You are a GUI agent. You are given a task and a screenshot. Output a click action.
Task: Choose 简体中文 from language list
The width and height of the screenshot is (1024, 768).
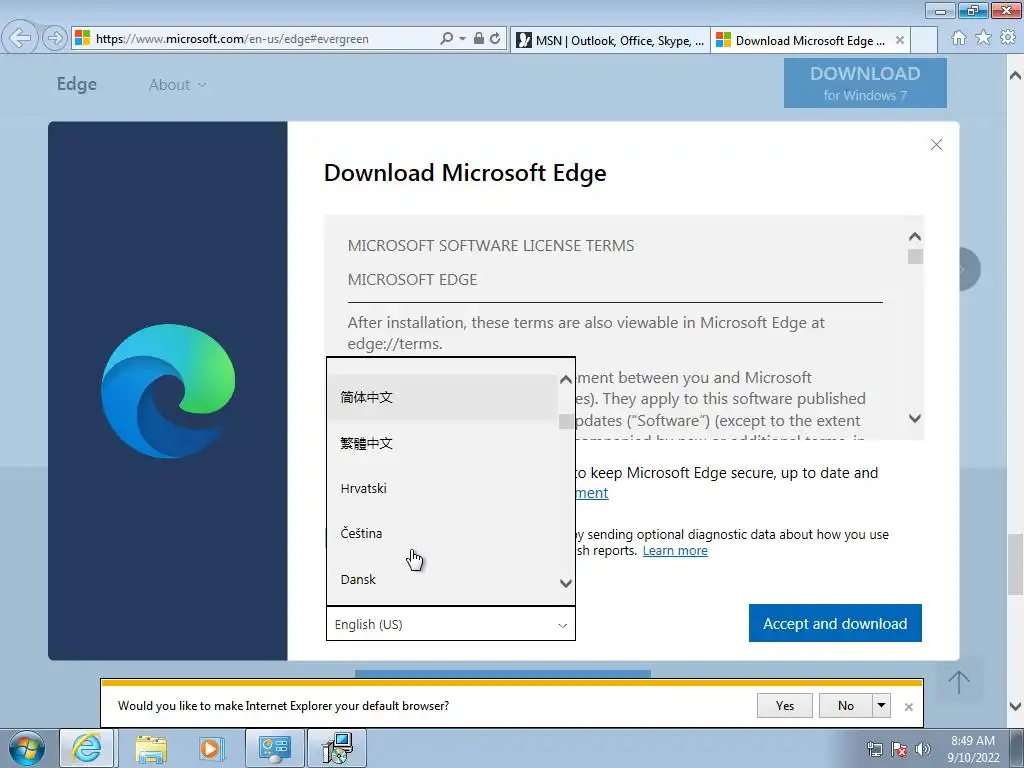442,397
